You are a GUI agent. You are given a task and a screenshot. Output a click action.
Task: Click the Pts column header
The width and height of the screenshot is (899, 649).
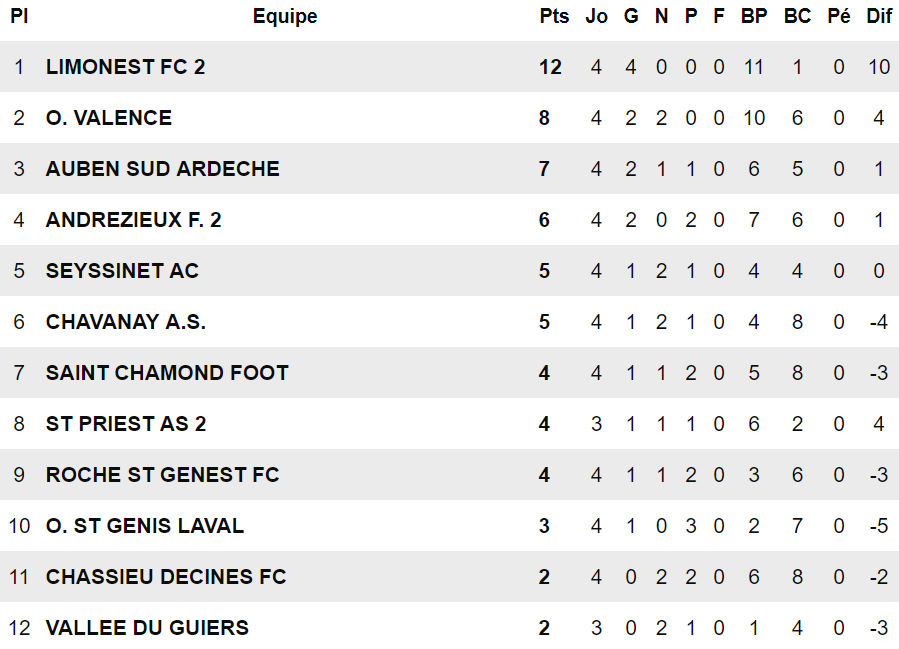point(554,16)
